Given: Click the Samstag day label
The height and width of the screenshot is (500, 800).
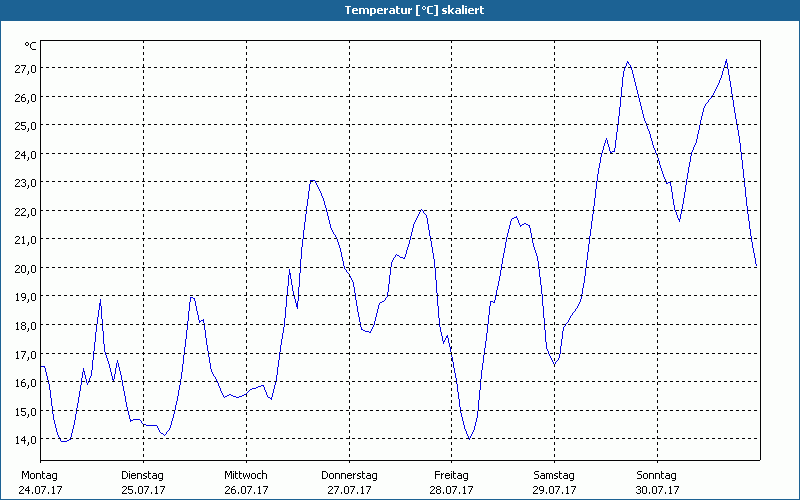Looking at the screenshot, I should (x=554, y=475).
